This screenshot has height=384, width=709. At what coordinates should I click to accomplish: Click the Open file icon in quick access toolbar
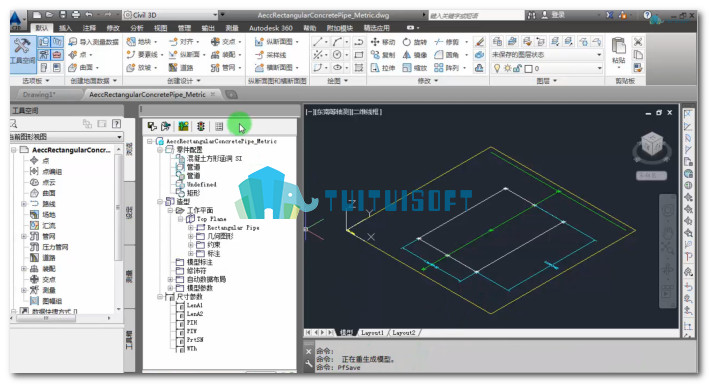click(x=49, y=15)
